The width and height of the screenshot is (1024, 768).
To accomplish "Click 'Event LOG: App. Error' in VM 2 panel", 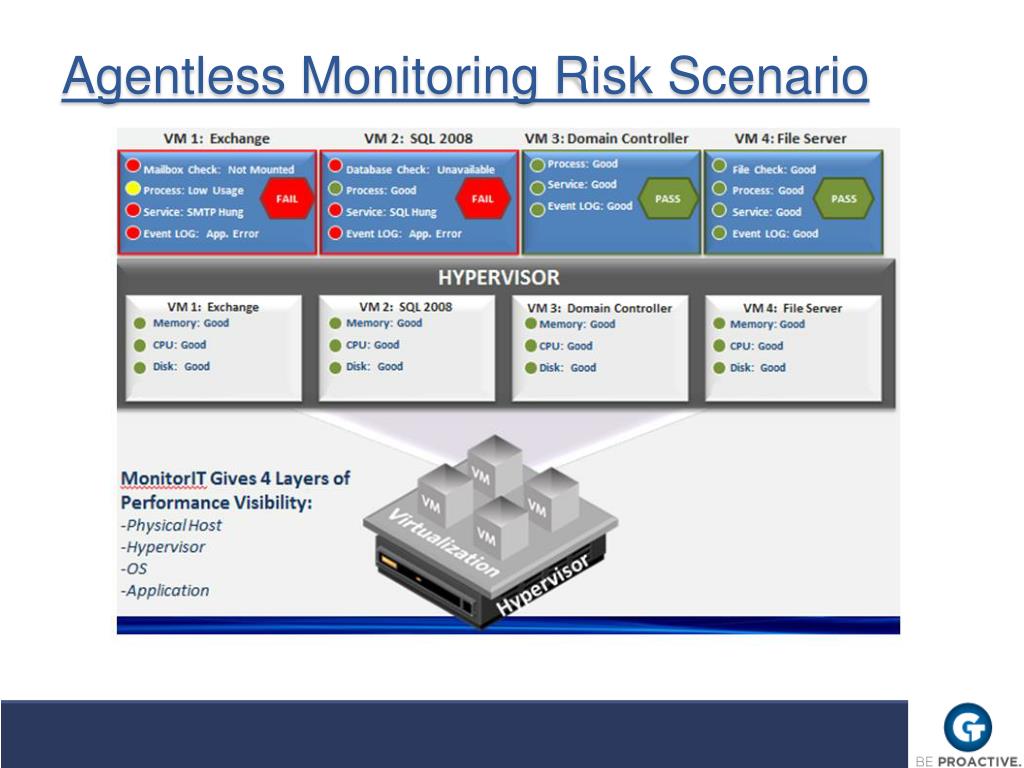I will pos(404,234).
